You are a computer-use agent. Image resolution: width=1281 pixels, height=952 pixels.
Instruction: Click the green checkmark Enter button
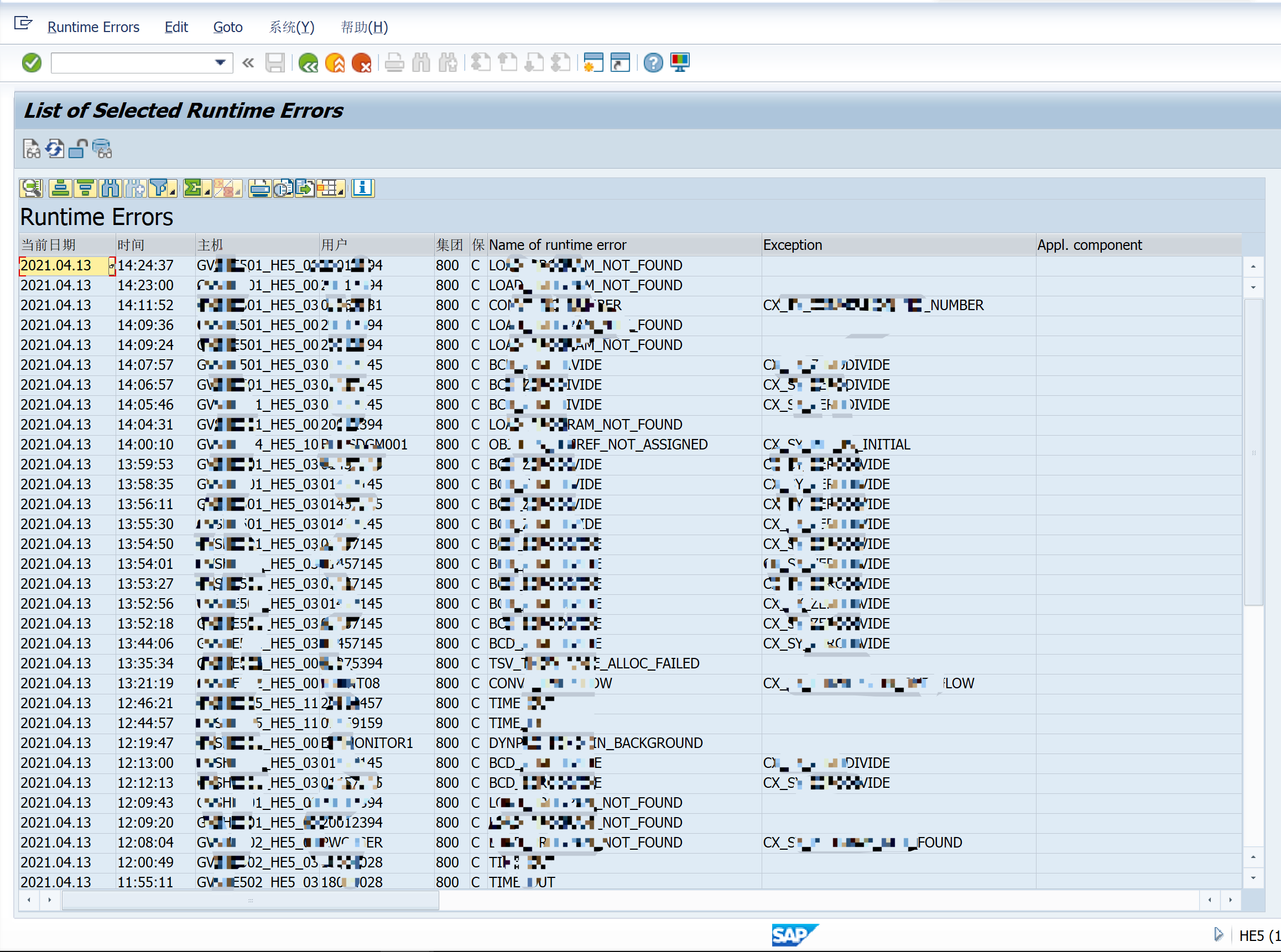click(x=32, y=62)
